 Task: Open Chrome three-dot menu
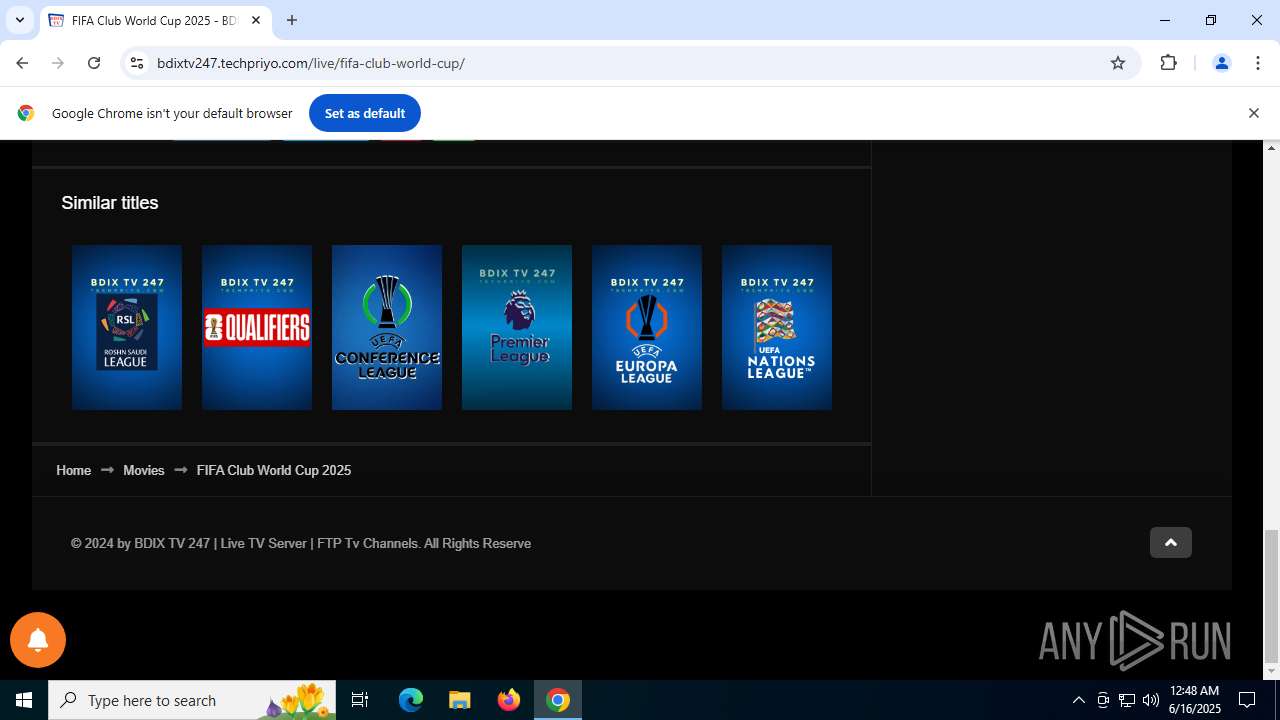(1258, 63)
